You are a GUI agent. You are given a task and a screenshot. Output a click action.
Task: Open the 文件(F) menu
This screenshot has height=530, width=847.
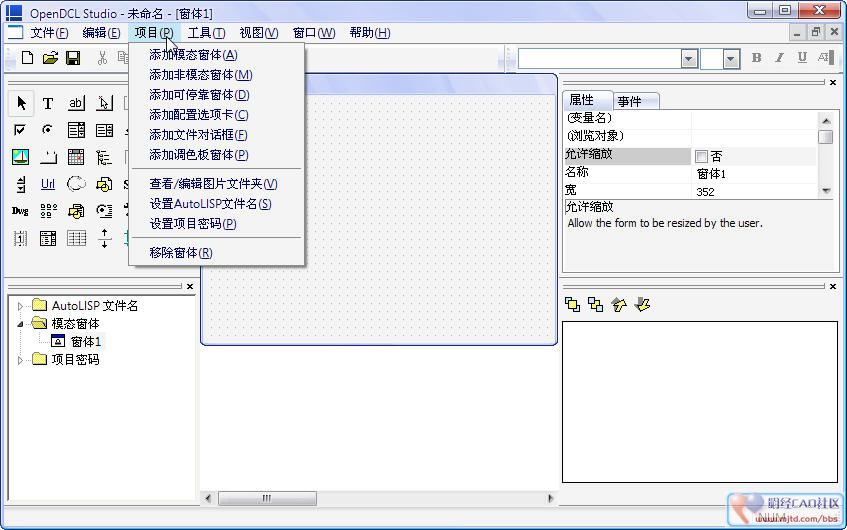[x=49, y=33]
